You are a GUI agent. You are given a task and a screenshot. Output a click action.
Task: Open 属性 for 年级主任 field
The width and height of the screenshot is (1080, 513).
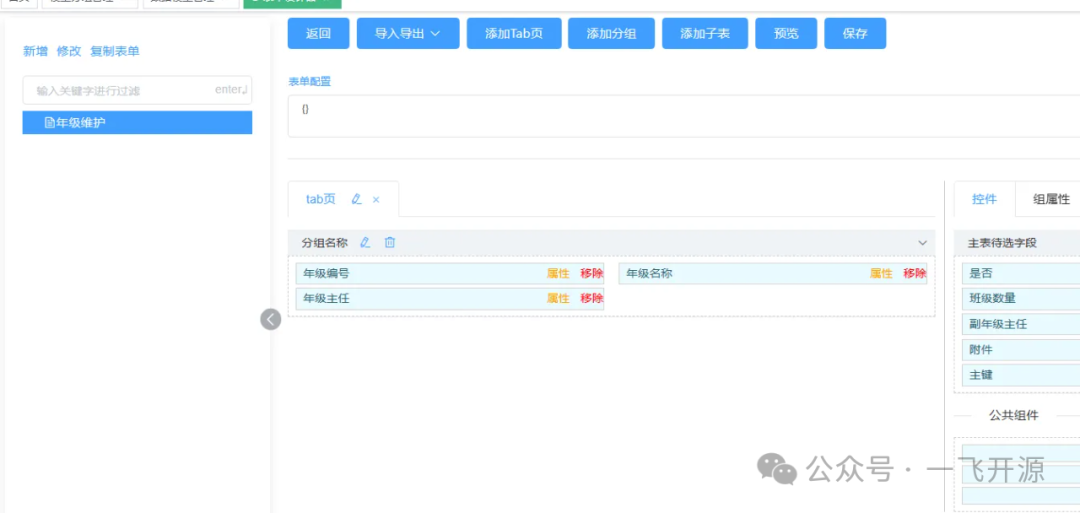558,298
